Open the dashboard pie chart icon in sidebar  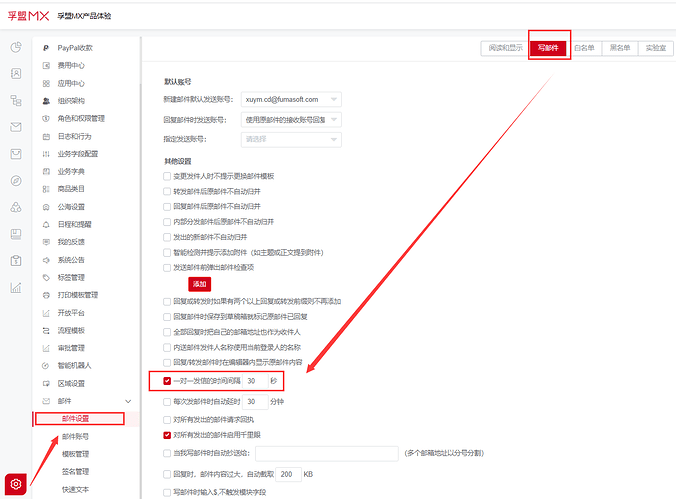coord(16,47)
